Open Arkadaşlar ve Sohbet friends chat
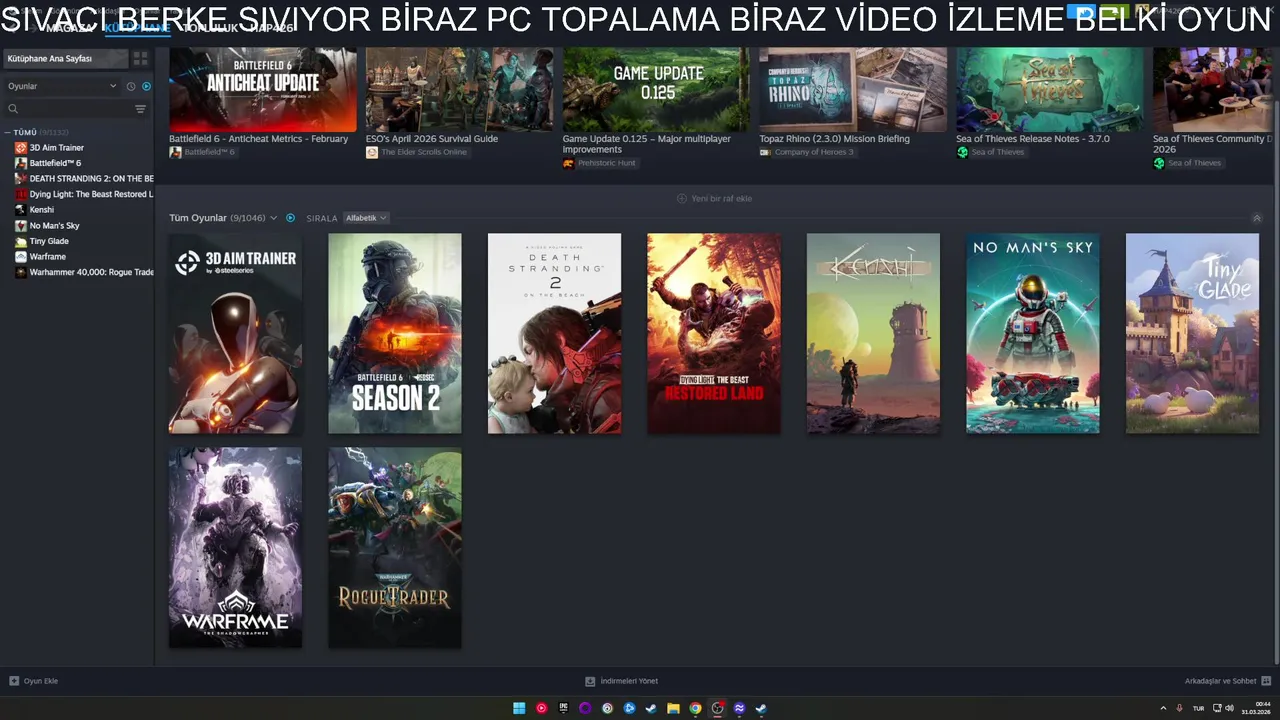The height and width of the screenshot is (720, 1280). coord(1226,681)
